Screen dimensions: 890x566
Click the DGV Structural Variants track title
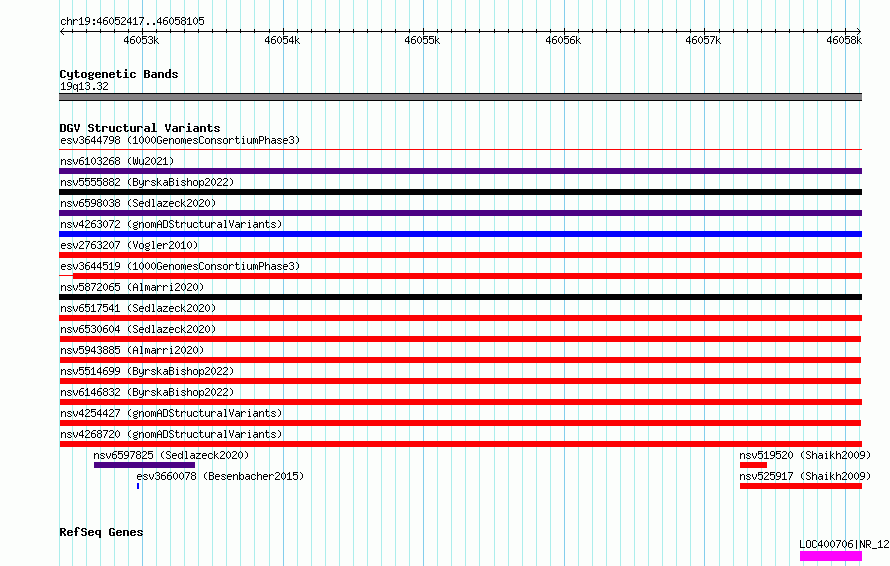click(140, 128)
